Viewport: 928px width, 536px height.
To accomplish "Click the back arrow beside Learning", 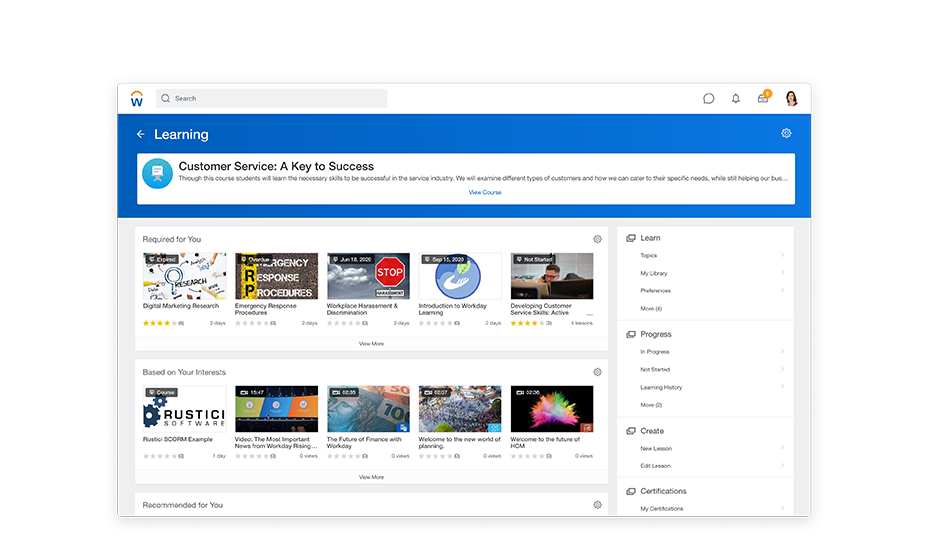I will (x=141, y=134).
